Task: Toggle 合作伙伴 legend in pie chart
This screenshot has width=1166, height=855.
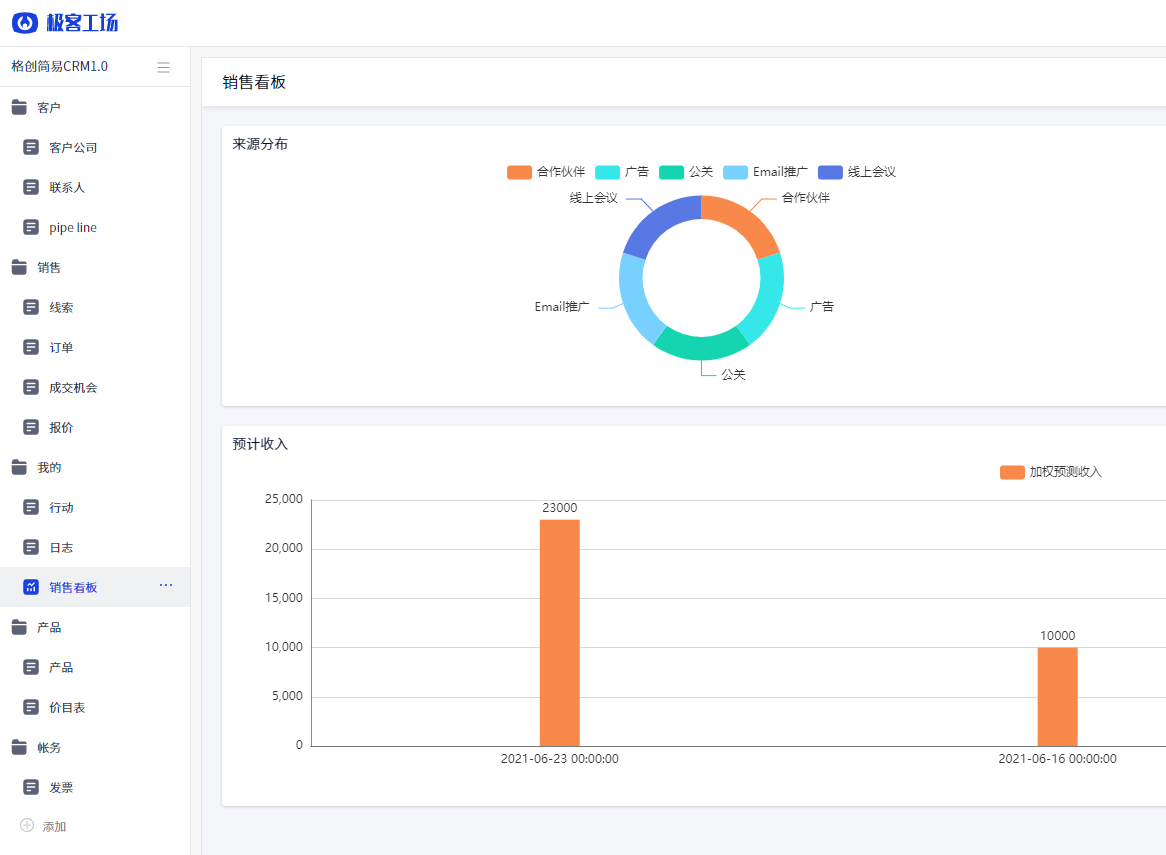Action: 546,172
